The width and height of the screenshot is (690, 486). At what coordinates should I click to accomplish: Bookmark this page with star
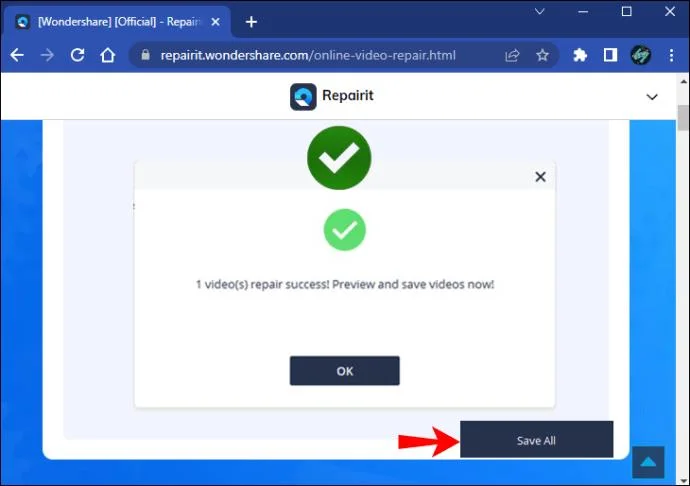[x=542, y=55]
